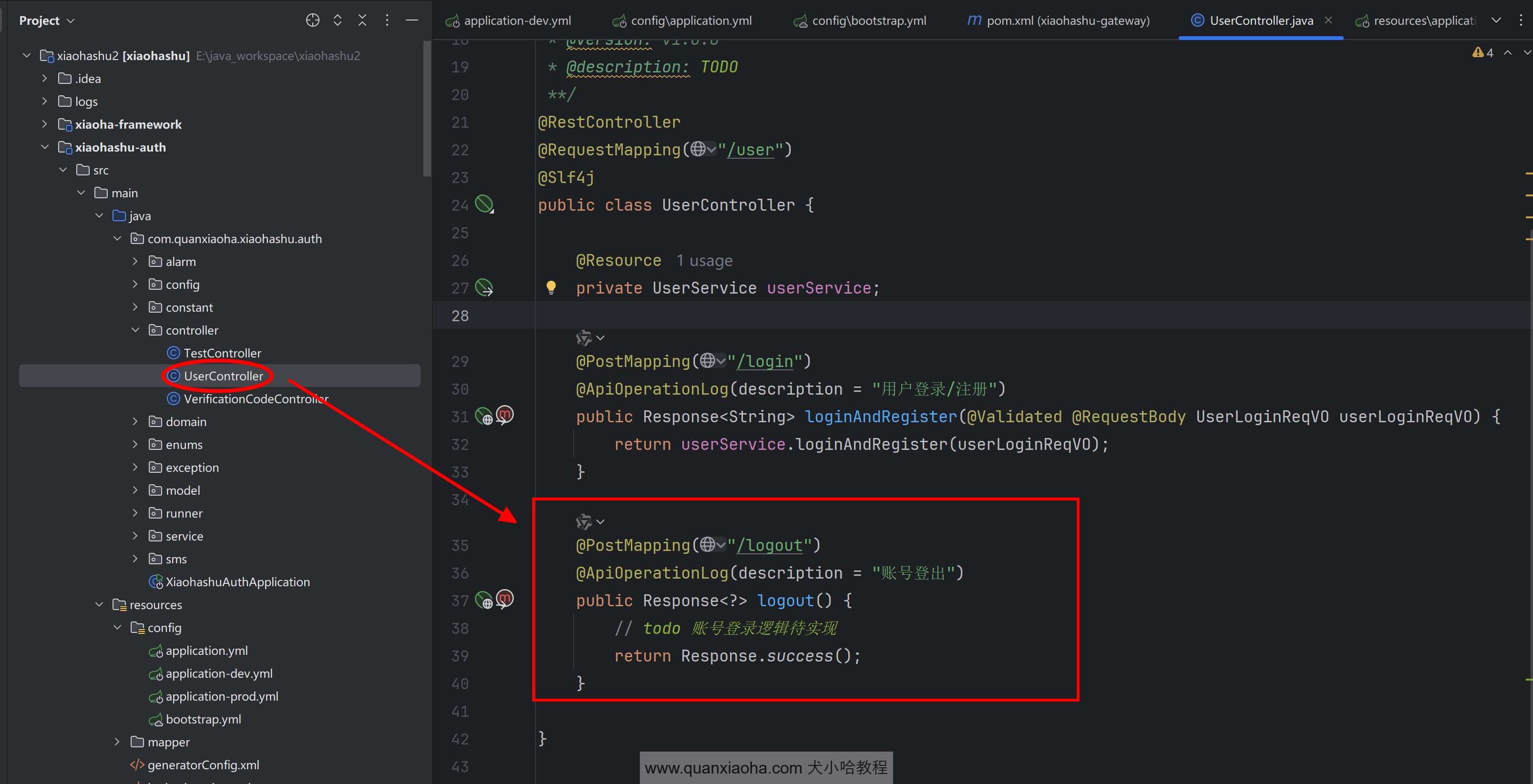Click the AI assistant icon above the /login mapping
Image resolution: width=1533 pixels, height=784 pixels.
click(584, 338)
